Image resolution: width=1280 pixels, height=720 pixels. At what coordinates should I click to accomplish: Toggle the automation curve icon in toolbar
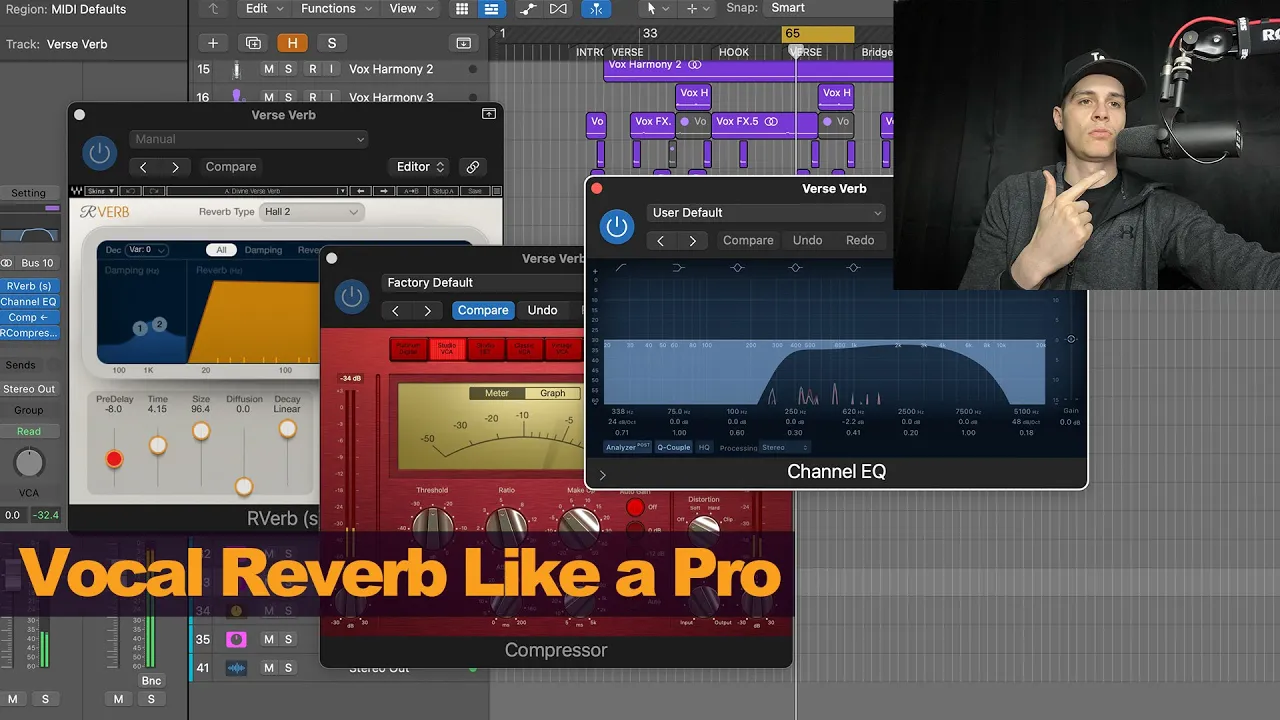pyautogui.click(x=528, y=9)
